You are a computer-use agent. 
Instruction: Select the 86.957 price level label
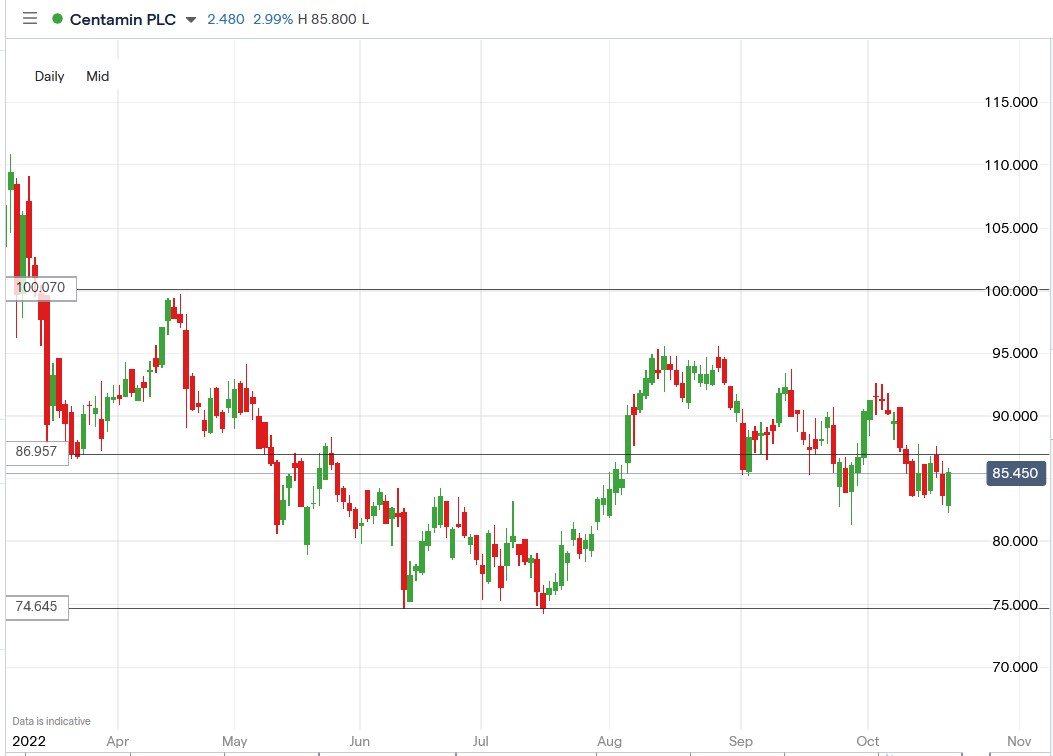coord(37,452)
